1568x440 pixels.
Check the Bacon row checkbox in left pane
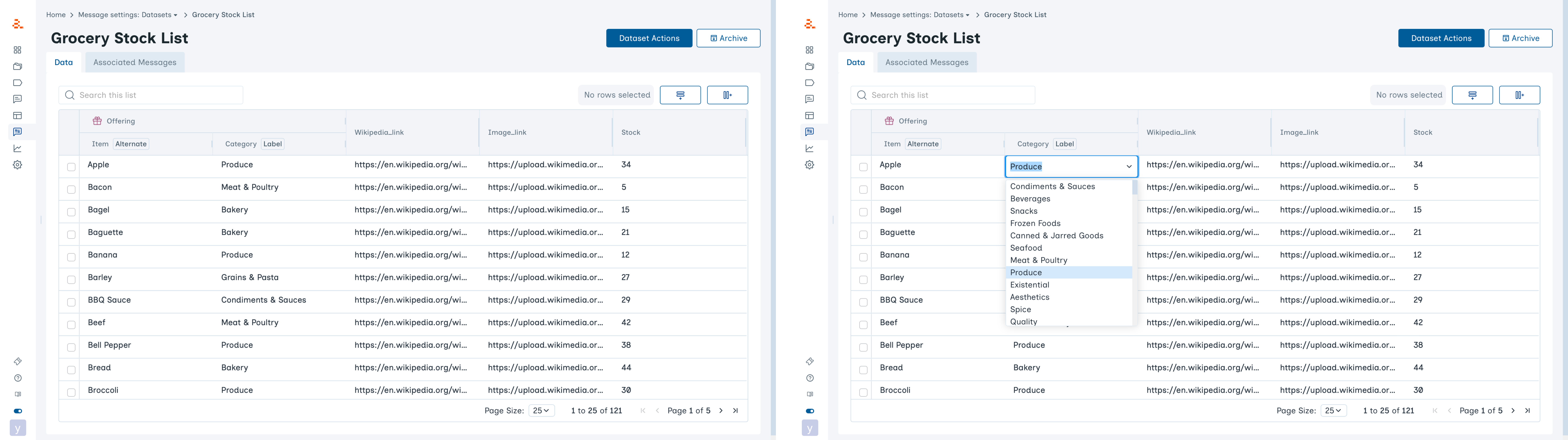tap(71, 190)
